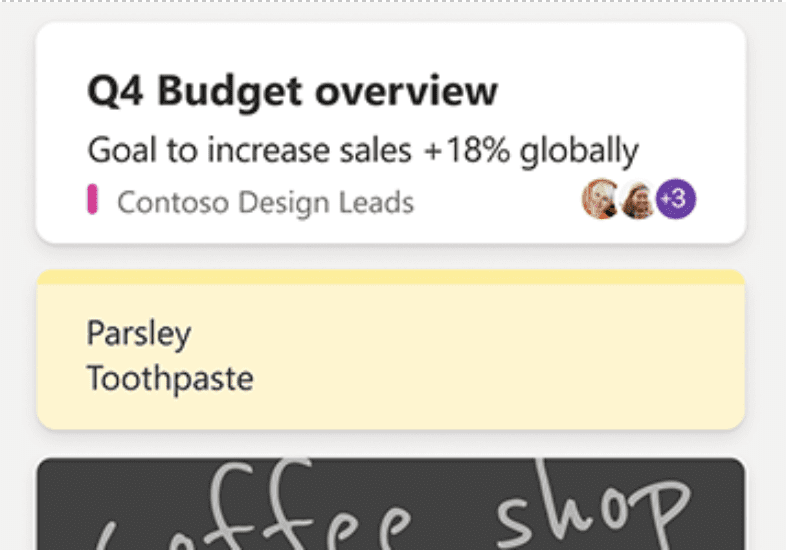786x550 pixels.
Task: Click the +18% figure in the goal text
Action: pos(467,149)
